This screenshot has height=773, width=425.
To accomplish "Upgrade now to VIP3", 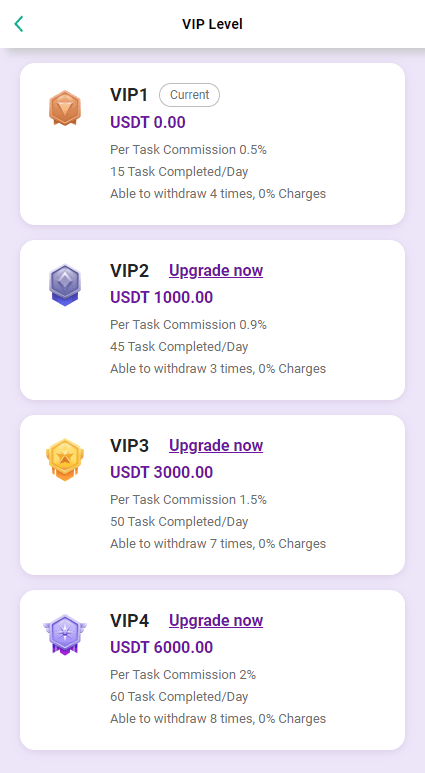I will [216, 445].
